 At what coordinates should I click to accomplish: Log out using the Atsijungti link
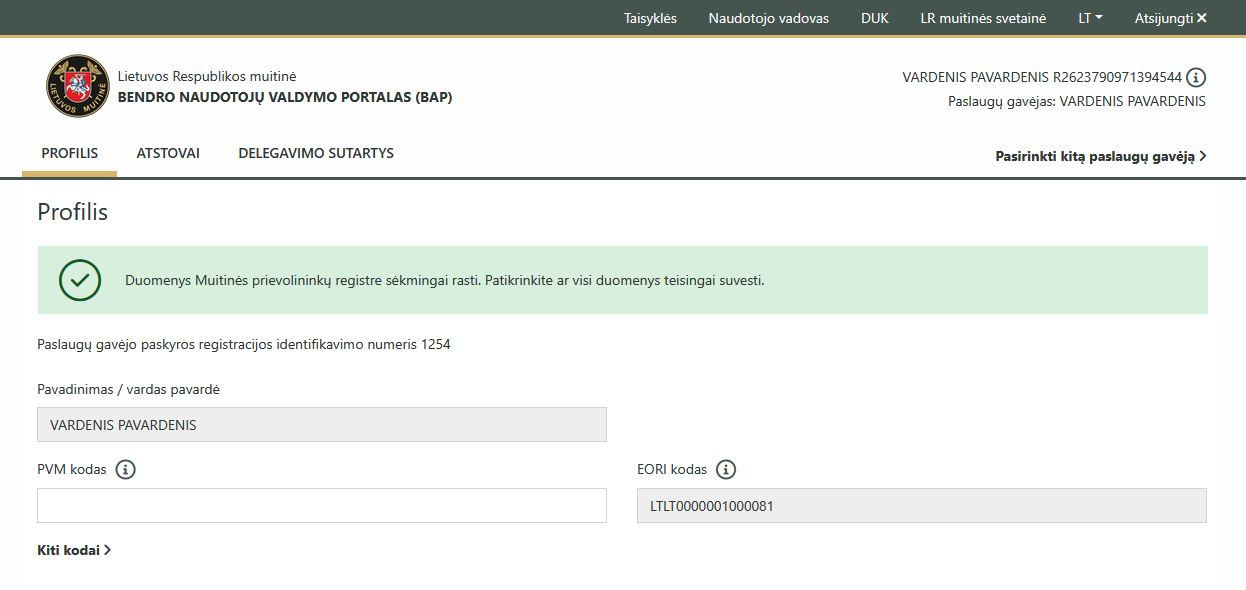[x=1170, y=18]
